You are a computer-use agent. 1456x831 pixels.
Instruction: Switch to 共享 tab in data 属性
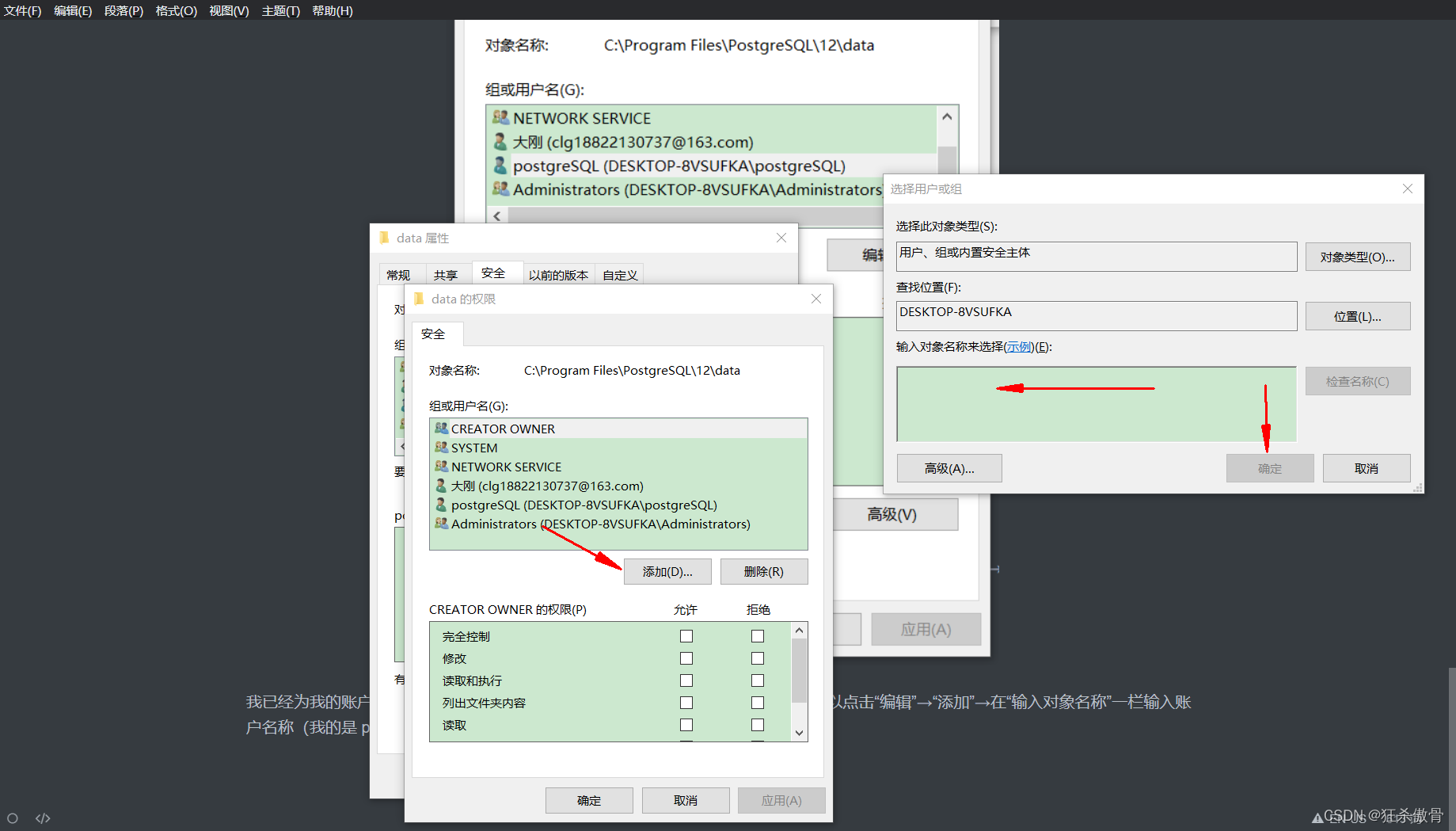[446, 274]
